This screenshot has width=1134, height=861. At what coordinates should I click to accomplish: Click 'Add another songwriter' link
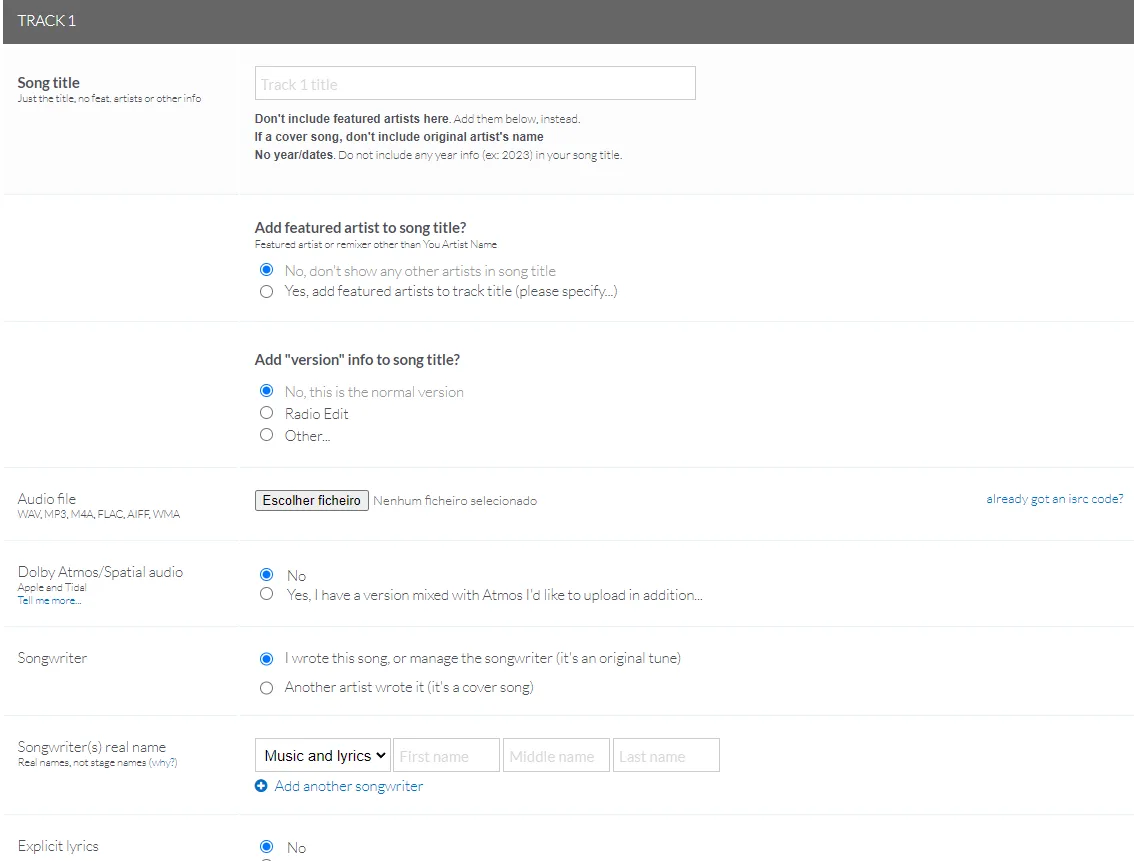(x=349, y=786)
